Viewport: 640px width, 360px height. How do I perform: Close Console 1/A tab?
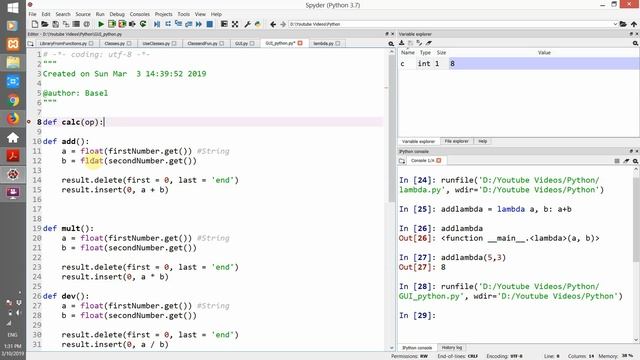pos(439,160)
